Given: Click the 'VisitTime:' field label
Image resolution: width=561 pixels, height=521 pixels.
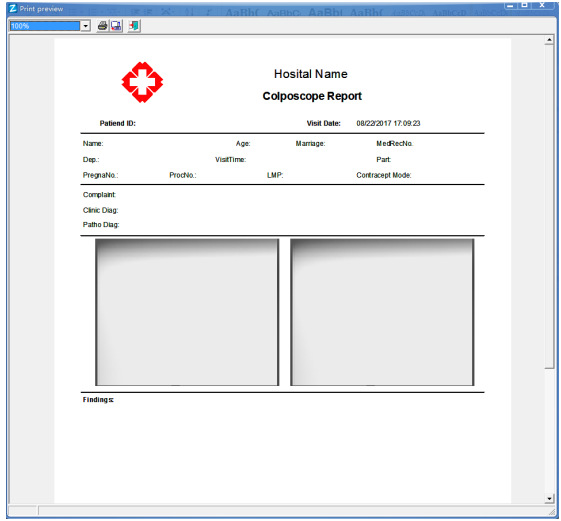Looking at the screenshot, I should click(x=230, y=160).
